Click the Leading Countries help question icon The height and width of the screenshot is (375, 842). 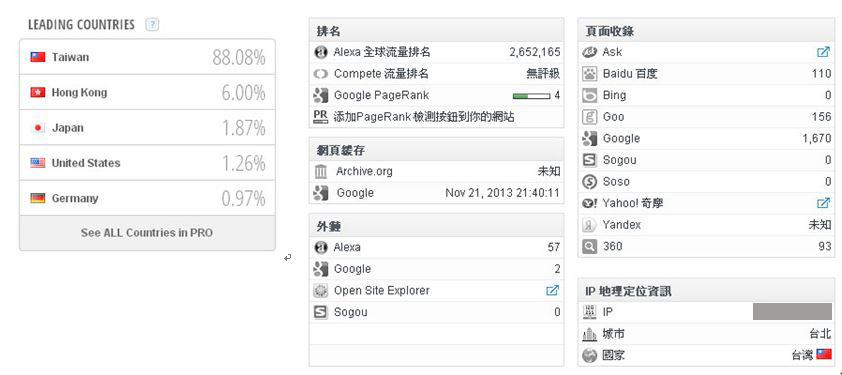pos(153,25)
